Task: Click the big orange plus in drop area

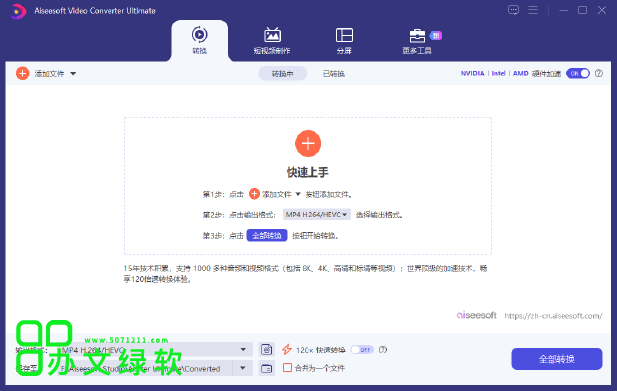Action: (x=308, y=143)
